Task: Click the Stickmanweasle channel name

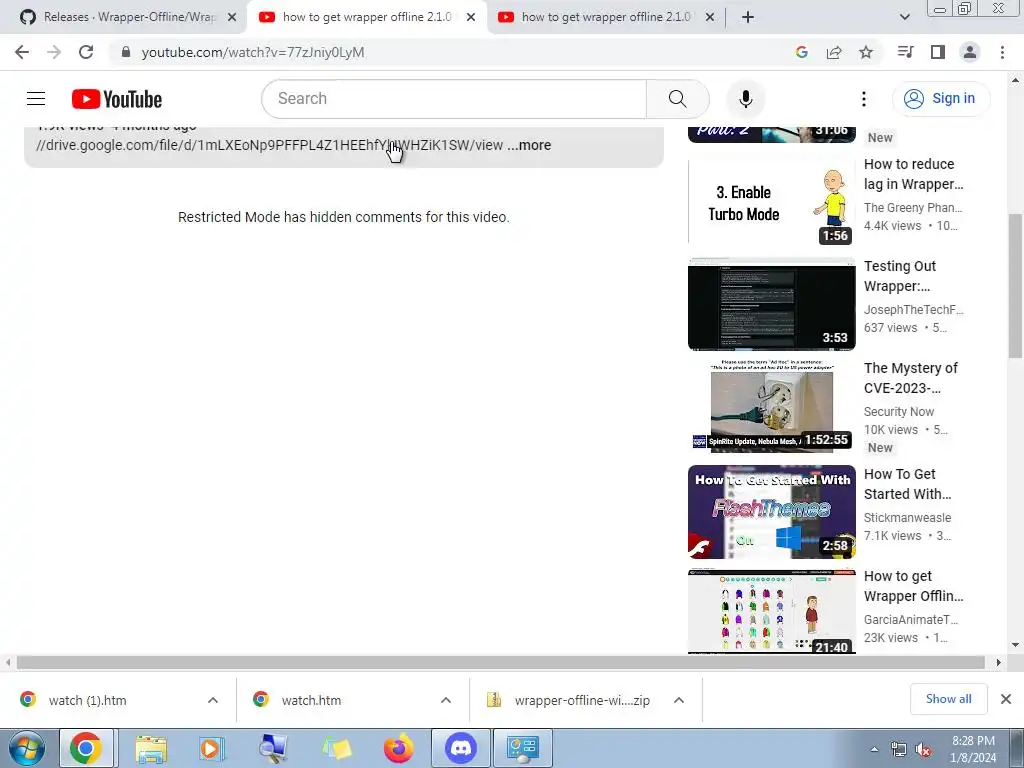Action: (907, 517)
